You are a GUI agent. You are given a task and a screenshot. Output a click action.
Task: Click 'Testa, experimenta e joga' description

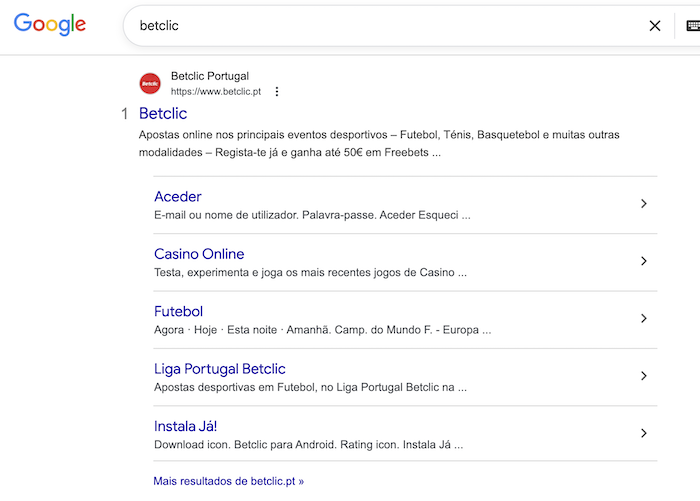click(310, 272)
